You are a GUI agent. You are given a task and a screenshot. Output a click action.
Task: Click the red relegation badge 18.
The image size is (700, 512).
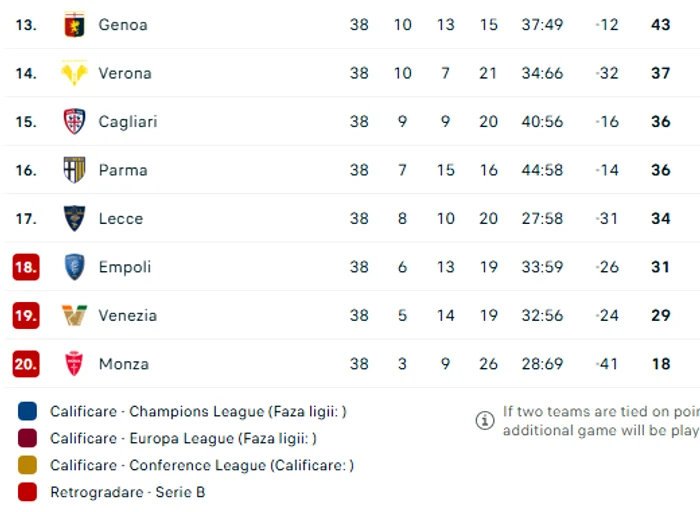coord(26,267)
